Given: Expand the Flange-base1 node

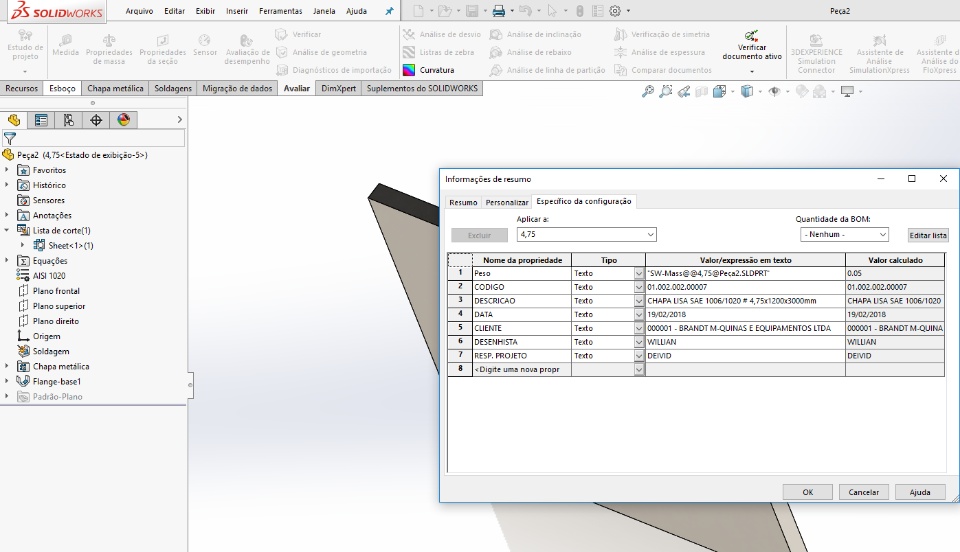Looking at the screenshot, I should 7,381.
